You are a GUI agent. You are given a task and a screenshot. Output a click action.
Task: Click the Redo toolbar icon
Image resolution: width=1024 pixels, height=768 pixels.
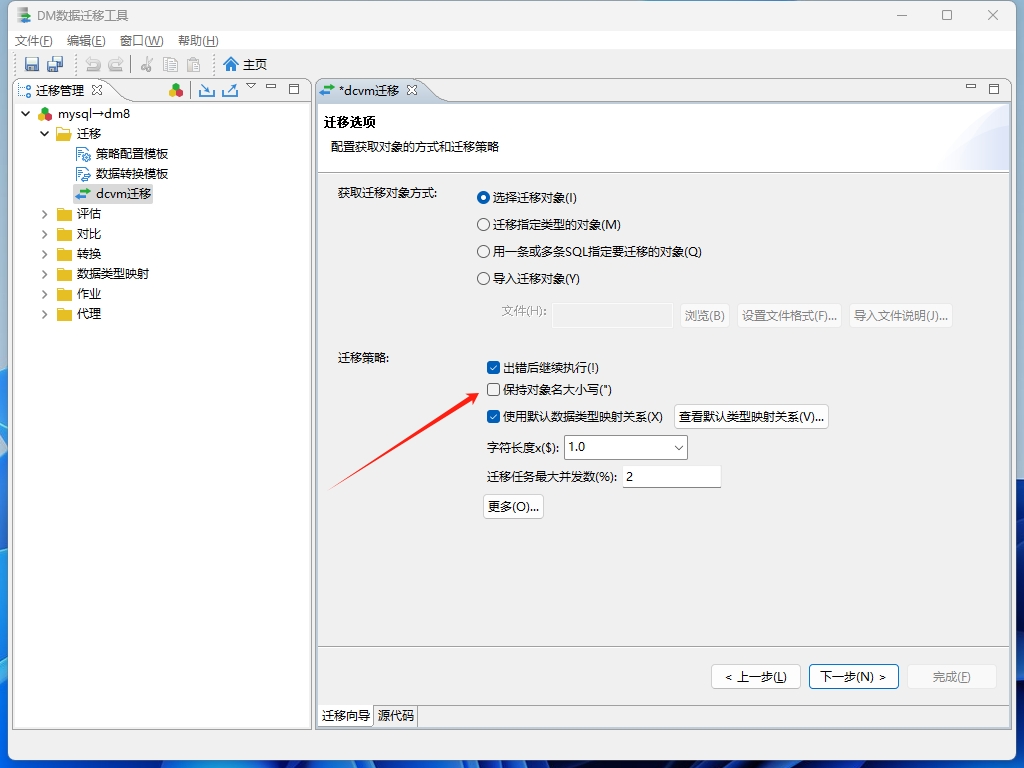[x=116, y=64]
